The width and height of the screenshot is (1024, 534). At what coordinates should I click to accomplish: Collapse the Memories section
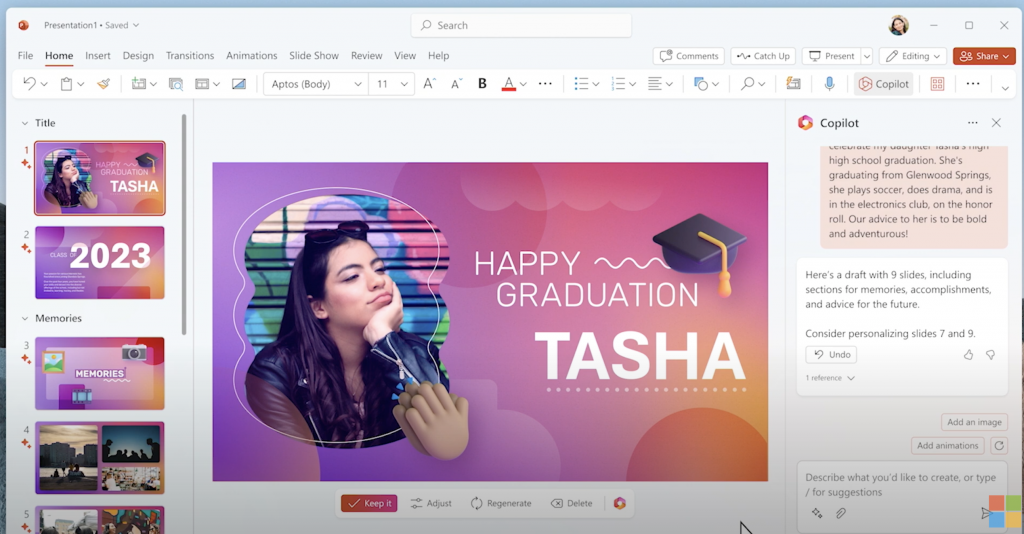(25, 319)
